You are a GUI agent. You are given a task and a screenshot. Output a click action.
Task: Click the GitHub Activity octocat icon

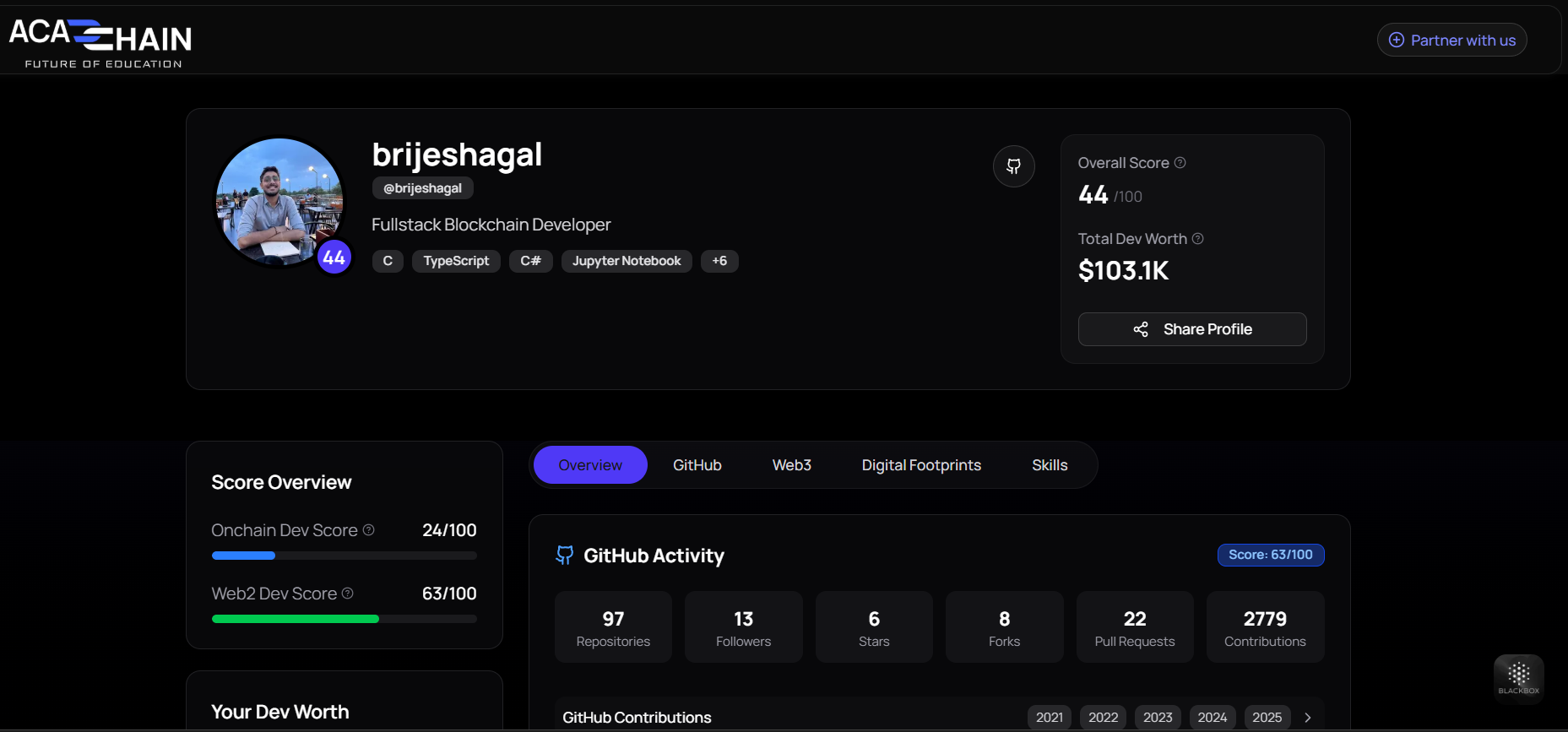(x=564, y=556)
